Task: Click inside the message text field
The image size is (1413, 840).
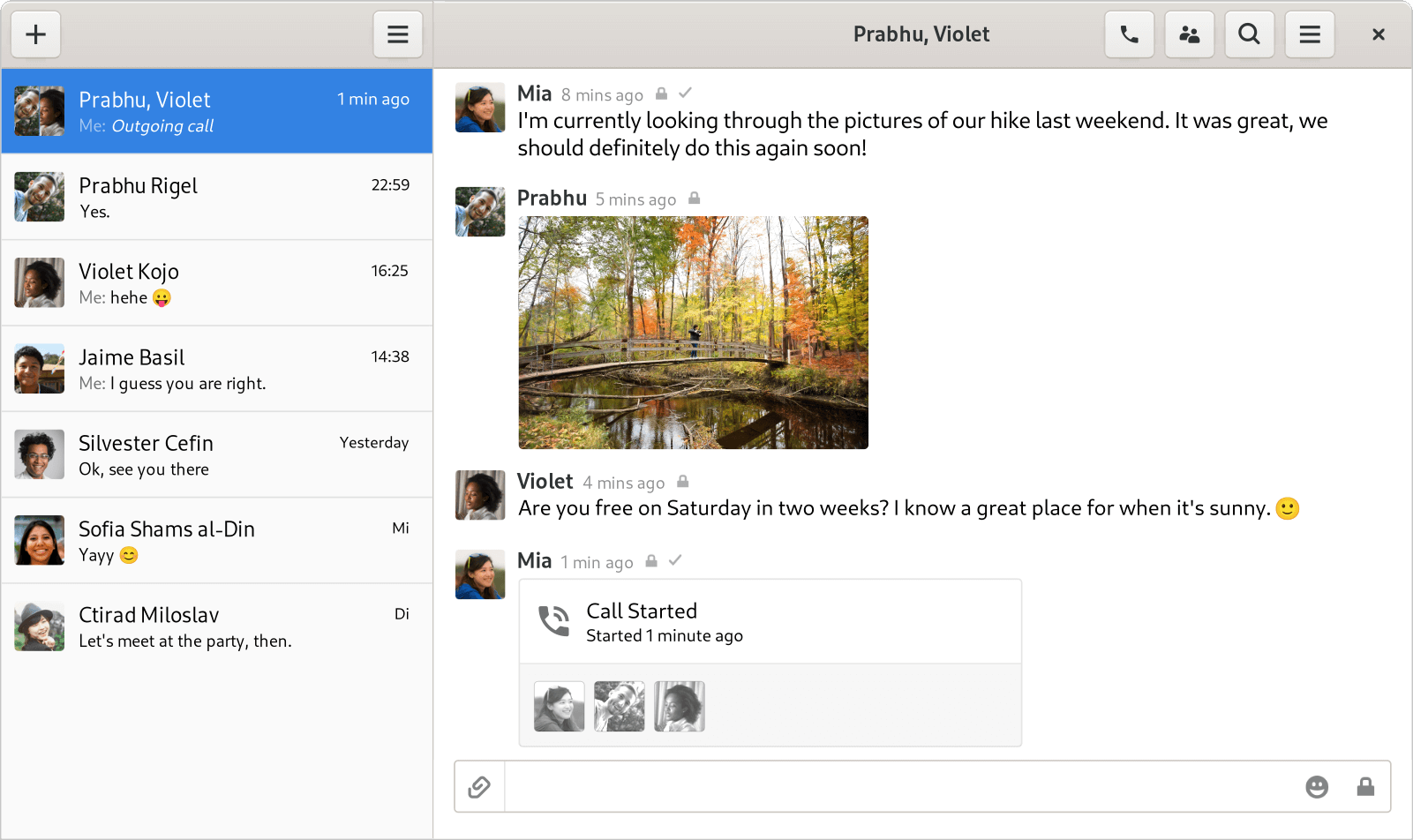Action: [900, 786]
